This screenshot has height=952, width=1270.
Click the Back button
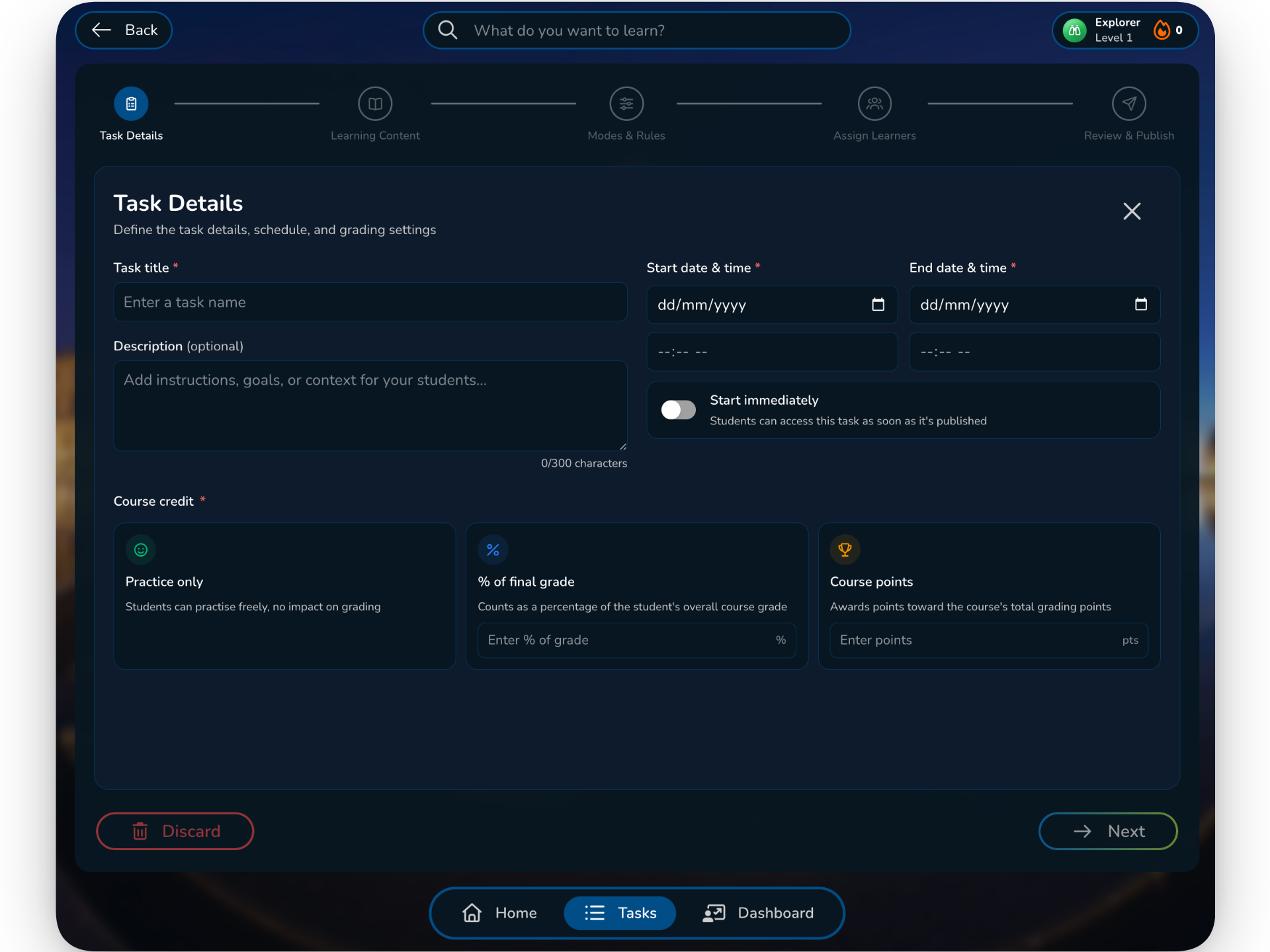pyautogui.click(x=124, y=30)
